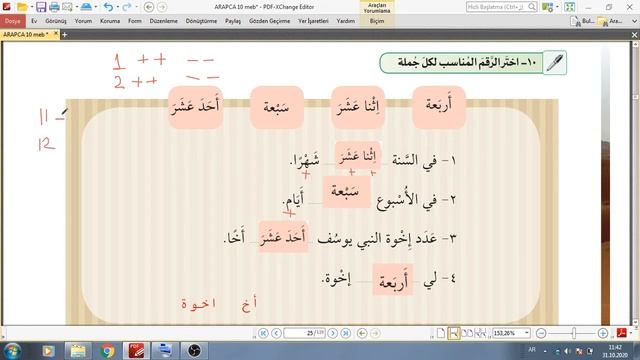Open the undo history dropdown arrow

coord(118,7)
